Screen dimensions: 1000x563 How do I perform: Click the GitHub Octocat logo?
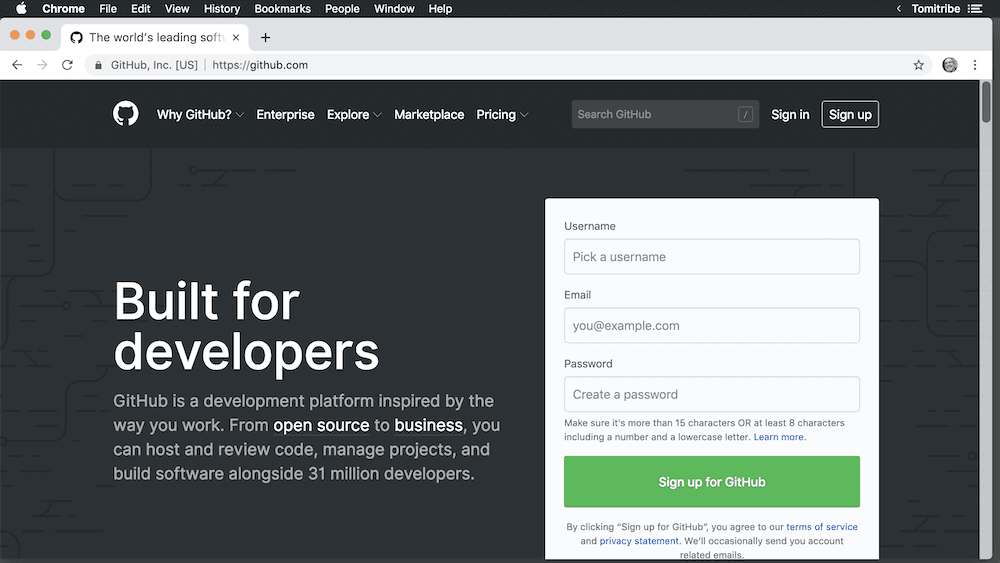click(126, 114)
